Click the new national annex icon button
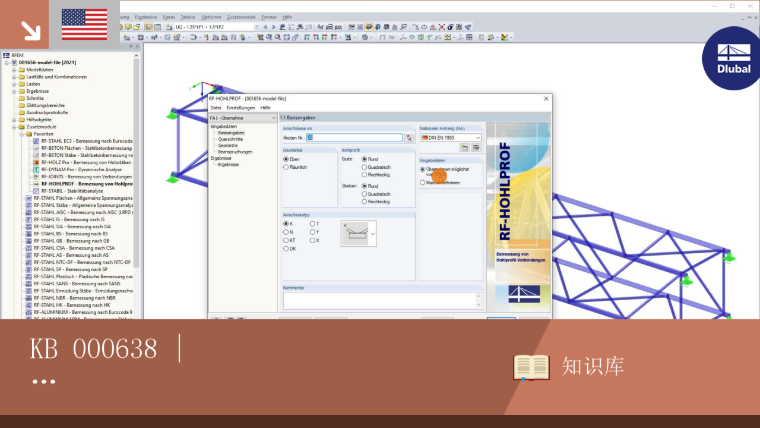Image resolution: width=760 pixels, height=428 pixels. click(464, 147)
